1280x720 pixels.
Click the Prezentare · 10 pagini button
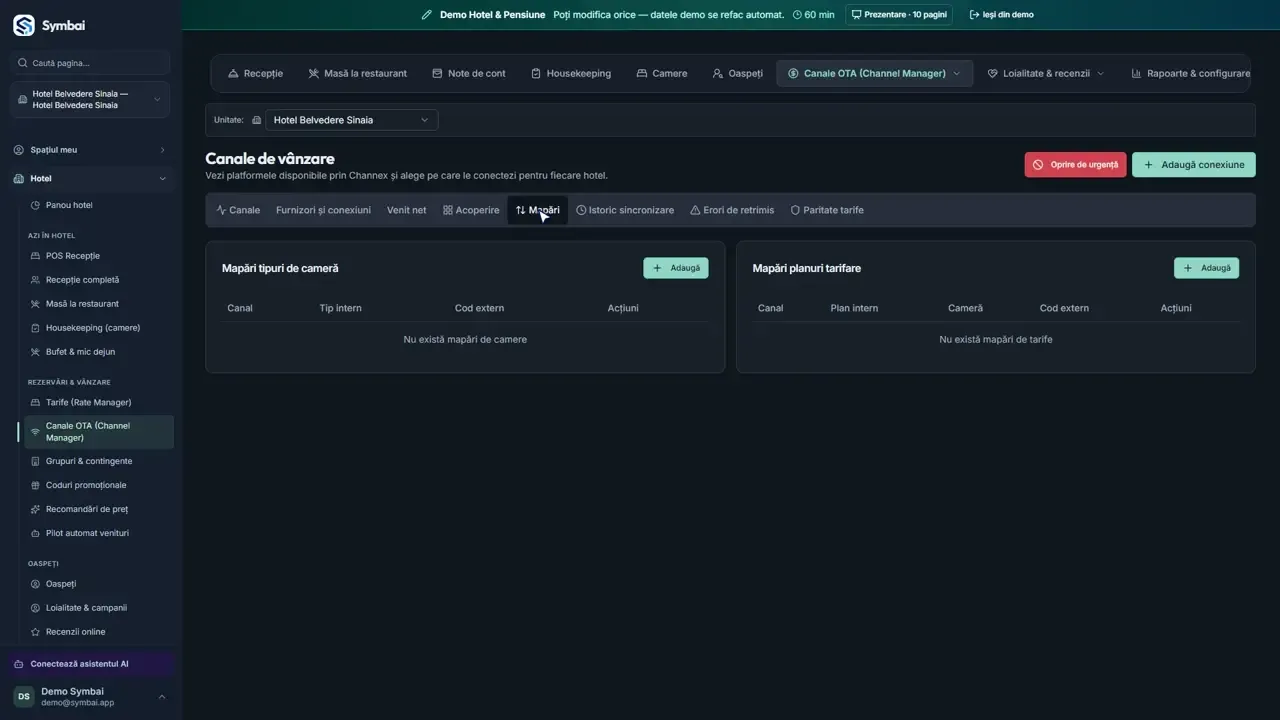(x=899, y=15)
